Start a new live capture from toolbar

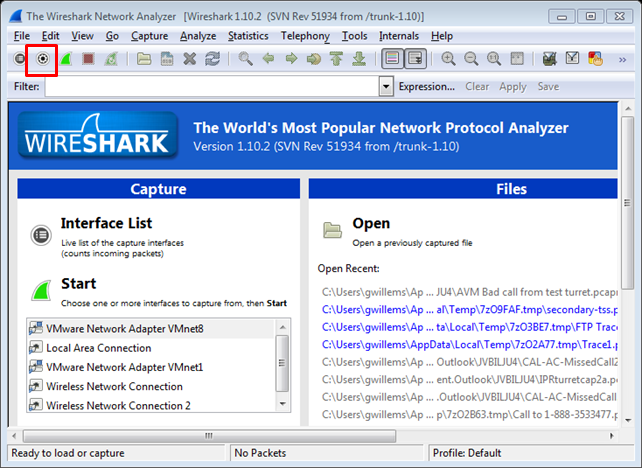66,59
